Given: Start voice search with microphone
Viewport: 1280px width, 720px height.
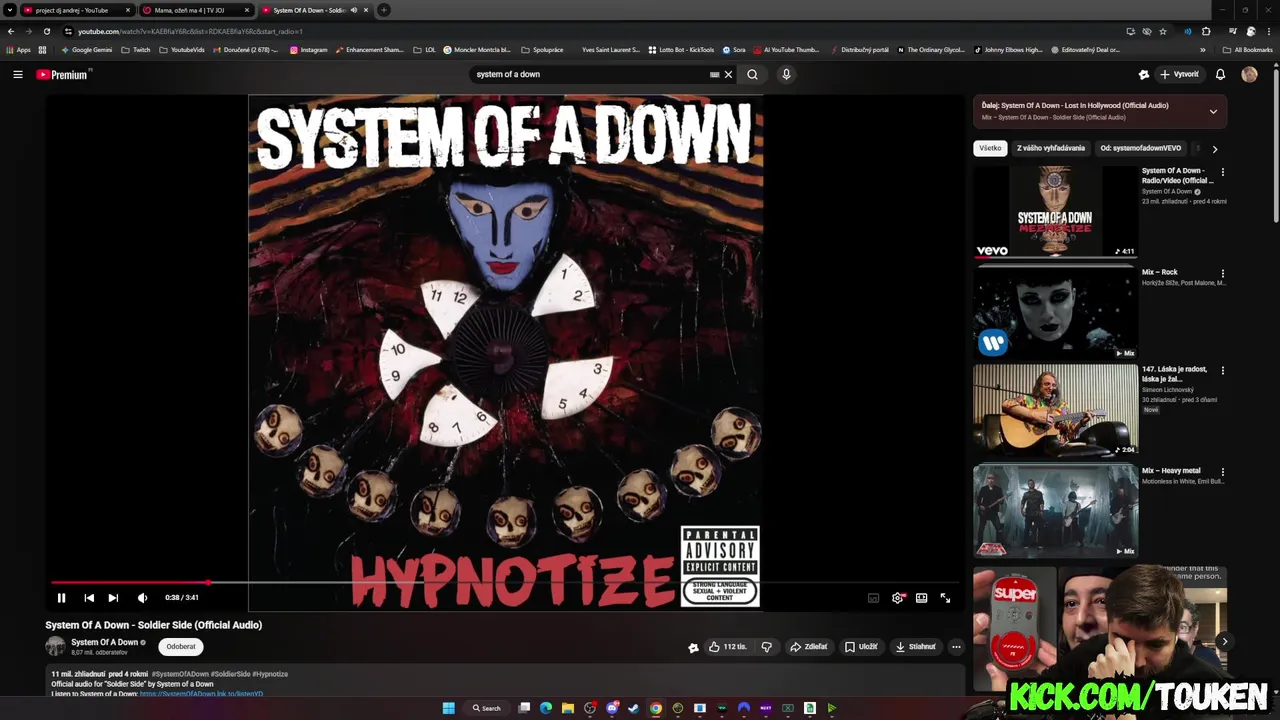Looking at the screenshot, I should pos(786,74).
